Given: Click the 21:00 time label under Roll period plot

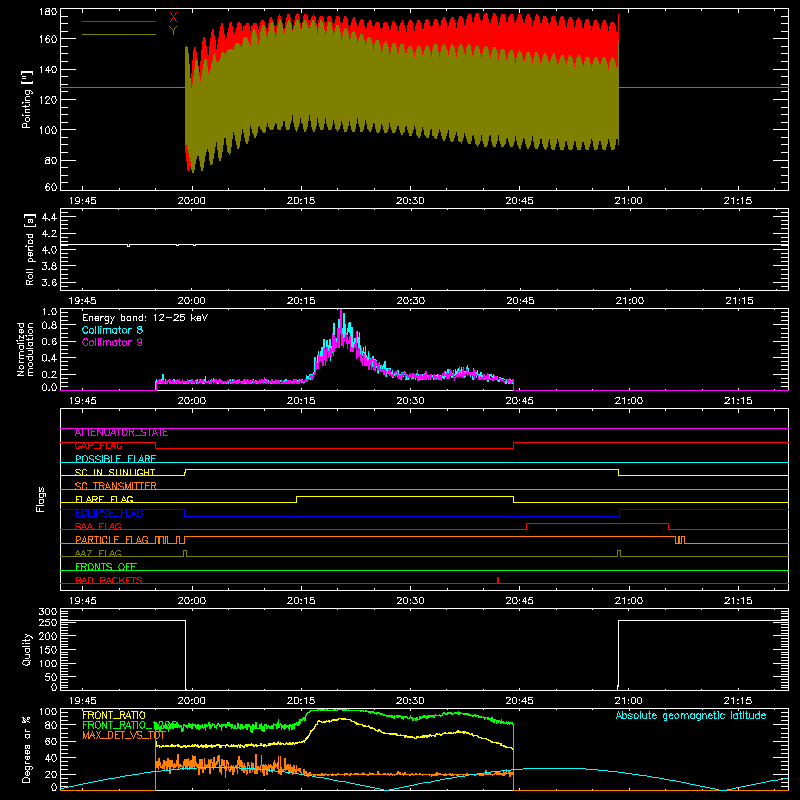Looking at the screenshot, I should (x=629, y=301).
